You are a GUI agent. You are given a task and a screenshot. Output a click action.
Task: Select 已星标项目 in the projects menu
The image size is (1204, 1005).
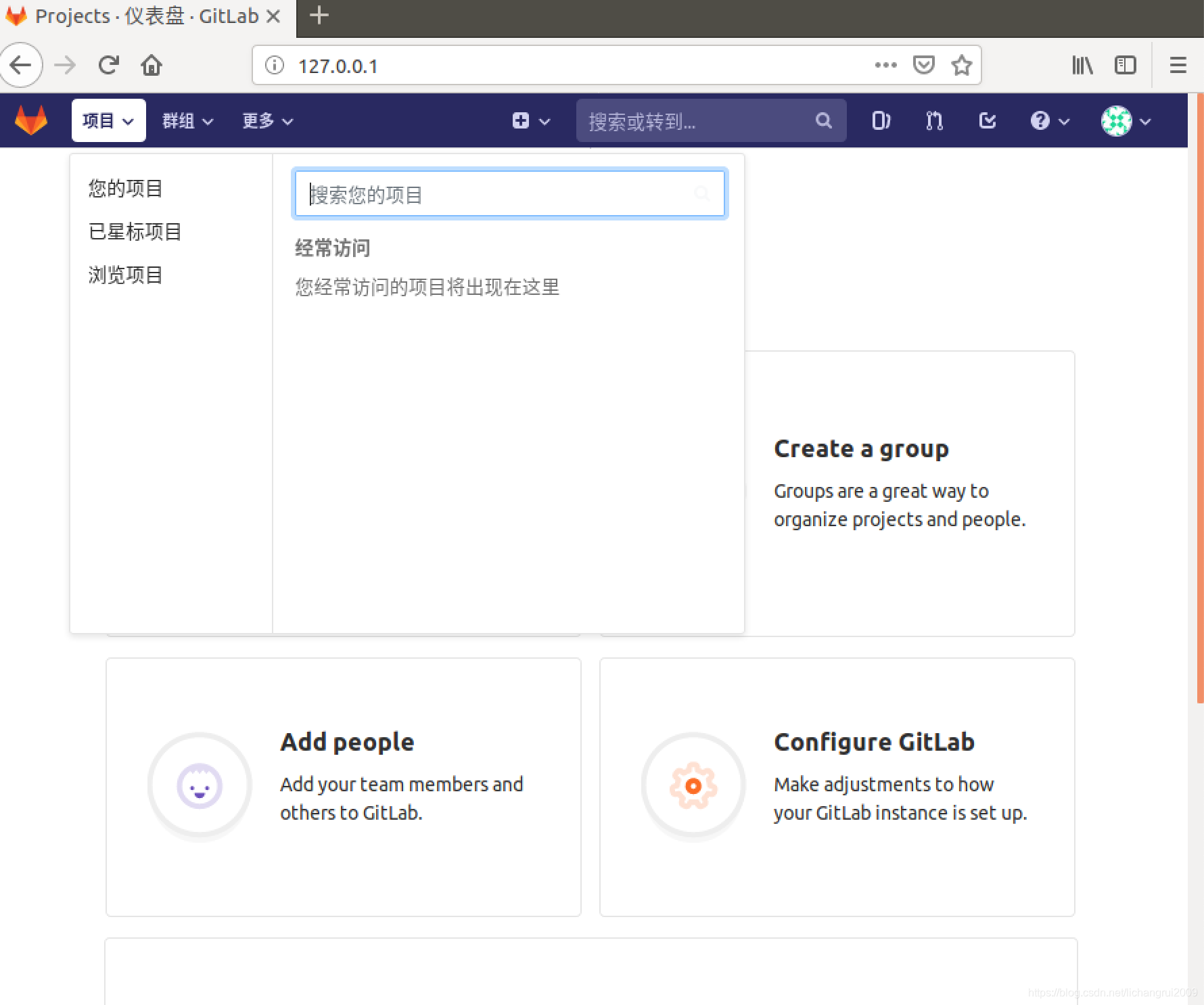coord(134,231)
